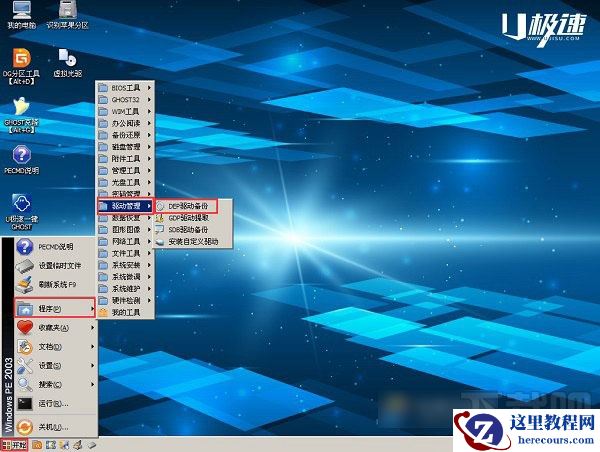The width and height of the screenshot is (600, 452).
Task: Open the 系统微调 program folder
Action: 125,277
